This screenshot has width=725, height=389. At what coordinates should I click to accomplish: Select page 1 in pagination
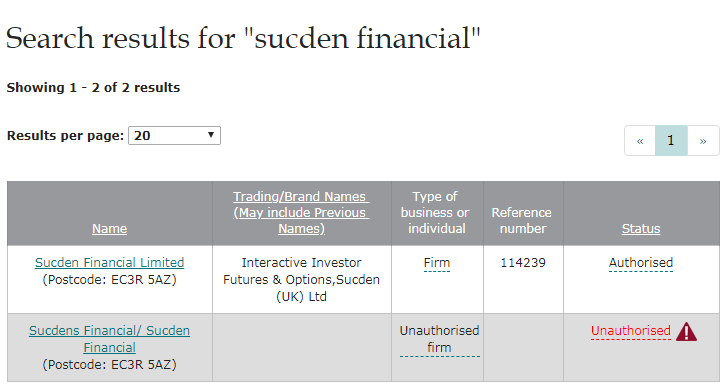671,141
